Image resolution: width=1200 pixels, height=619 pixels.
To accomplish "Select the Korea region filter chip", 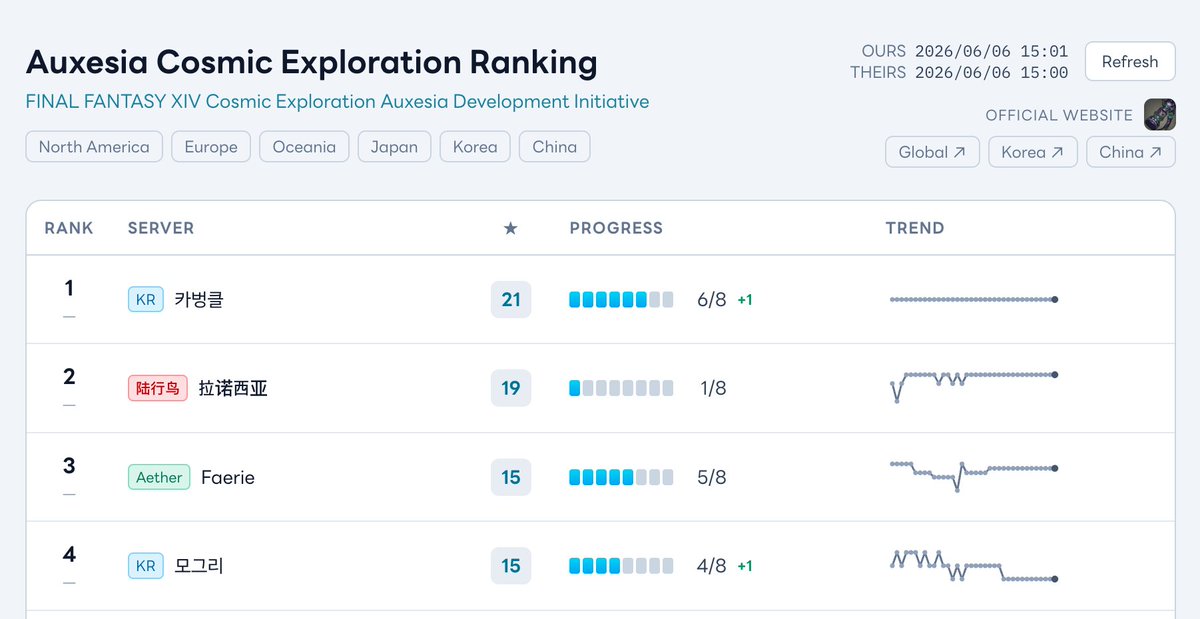I will (x=475, y=147).
